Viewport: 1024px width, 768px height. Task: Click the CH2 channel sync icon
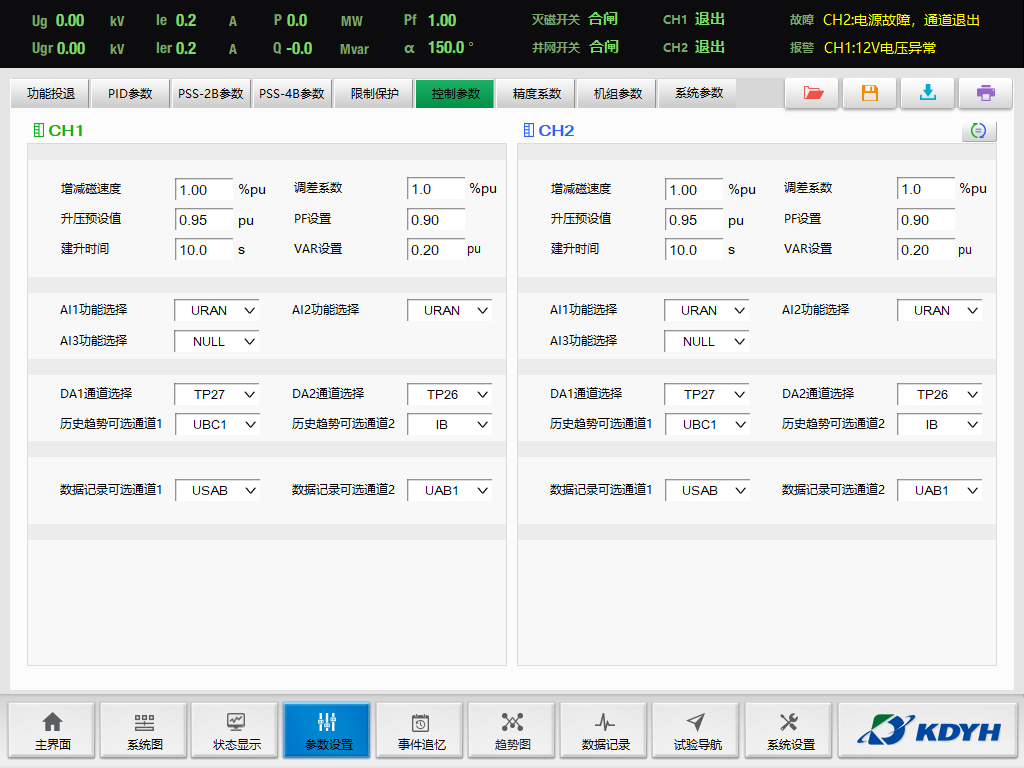[x=979, y=131]
